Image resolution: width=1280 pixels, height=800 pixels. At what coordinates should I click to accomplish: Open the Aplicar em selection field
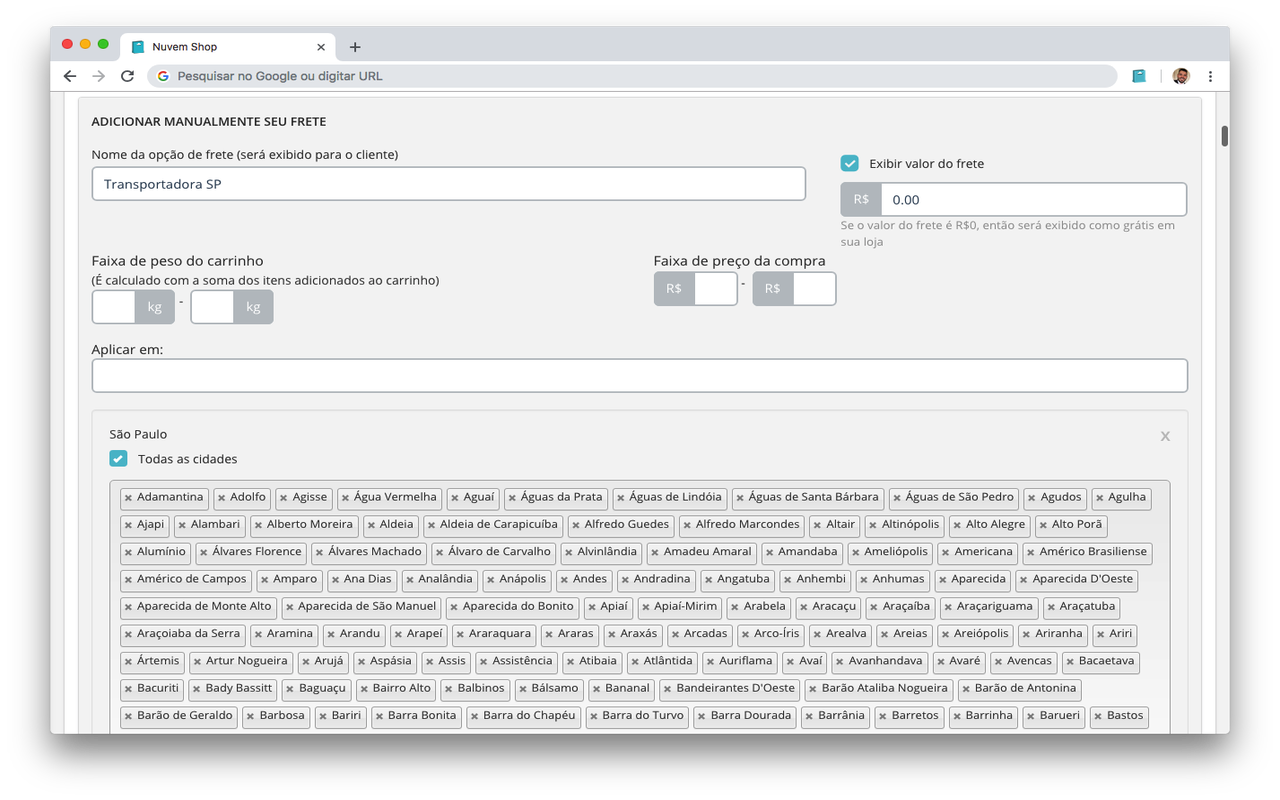tap(640, 375)
